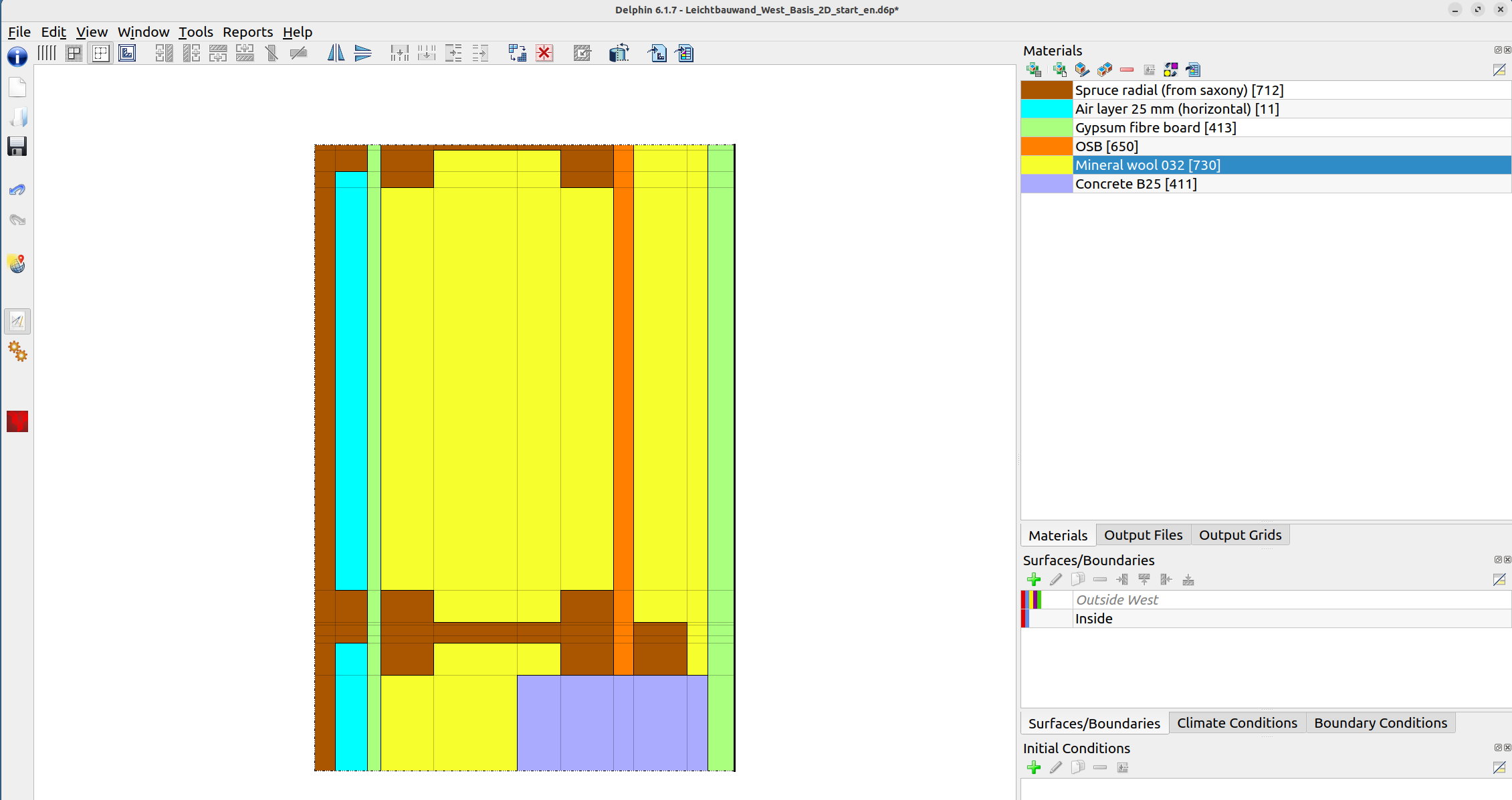
Task: Add new surface with green plus
Action: point(1034,579)
